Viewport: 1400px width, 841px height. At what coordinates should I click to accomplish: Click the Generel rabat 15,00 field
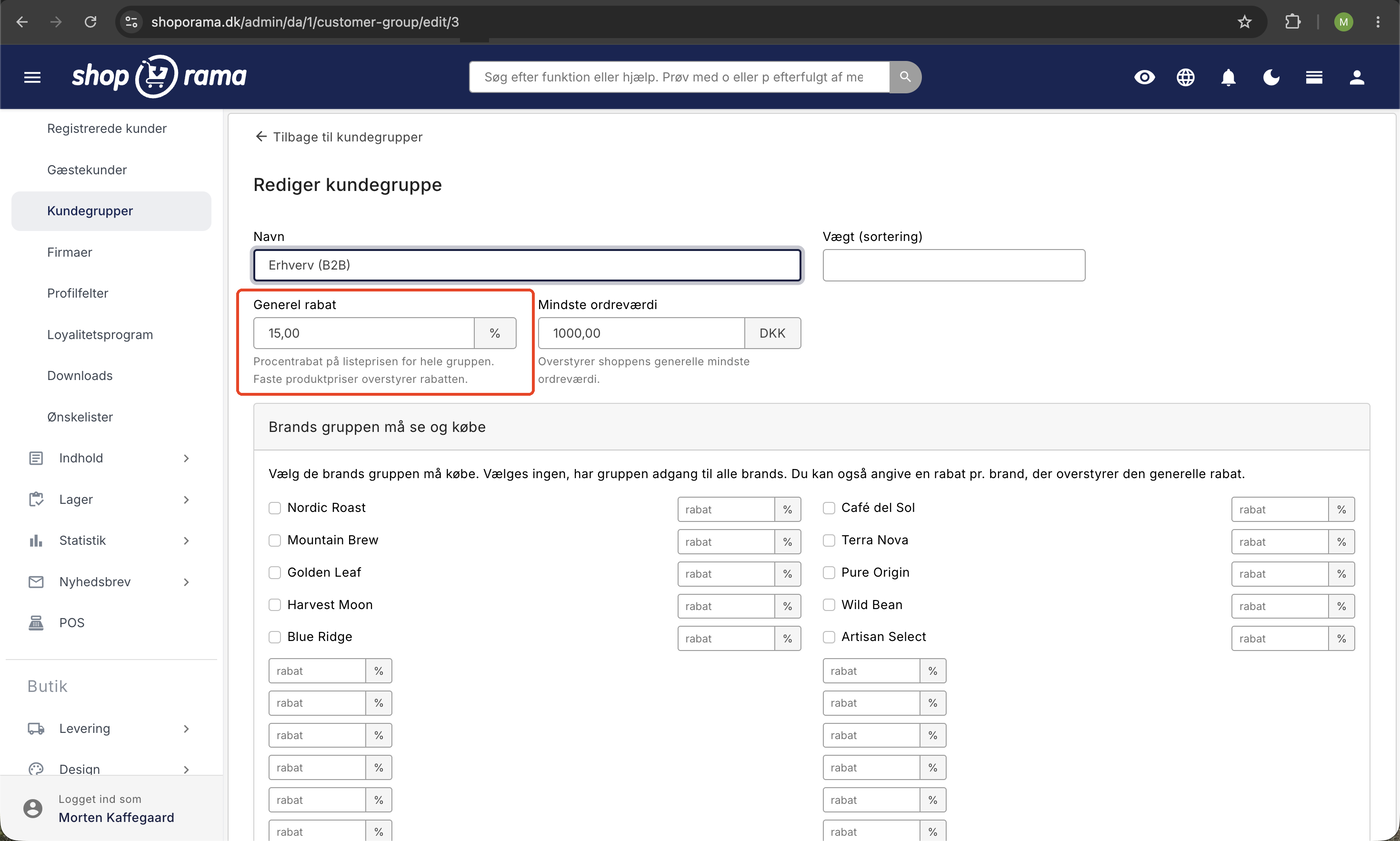(364, 333)
